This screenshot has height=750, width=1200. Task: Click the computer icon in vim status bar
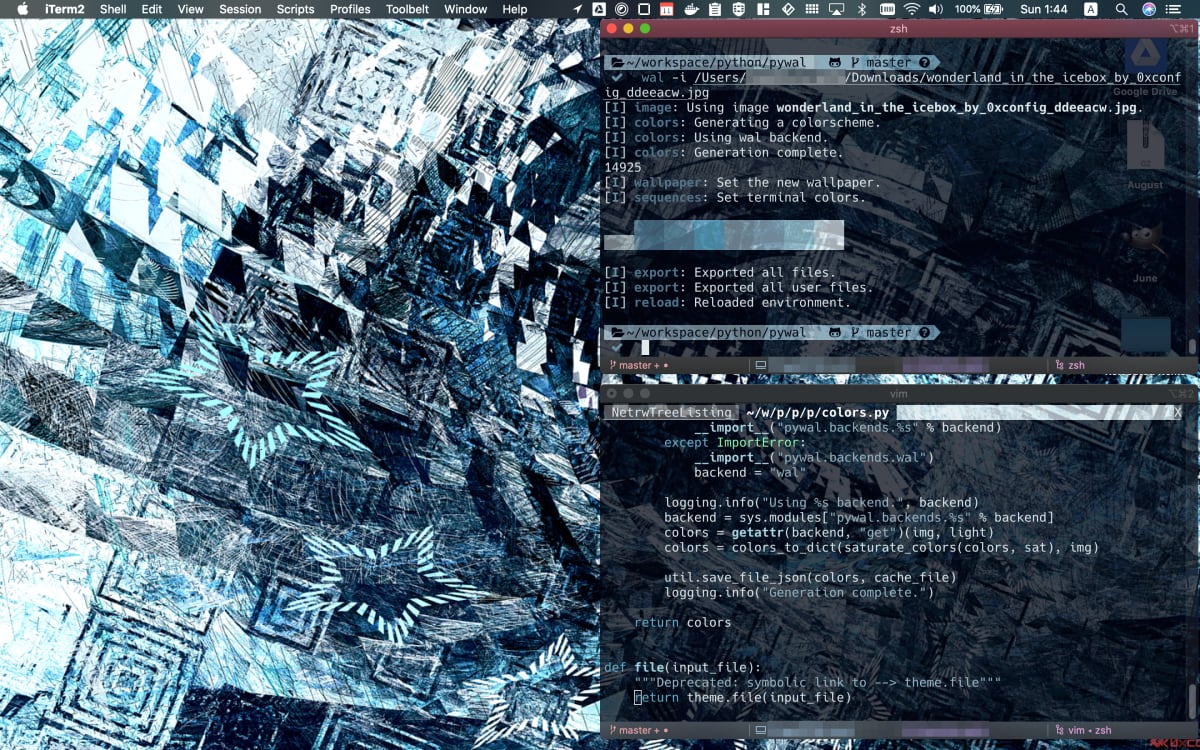pyautogui.click(x=761, y=730)
